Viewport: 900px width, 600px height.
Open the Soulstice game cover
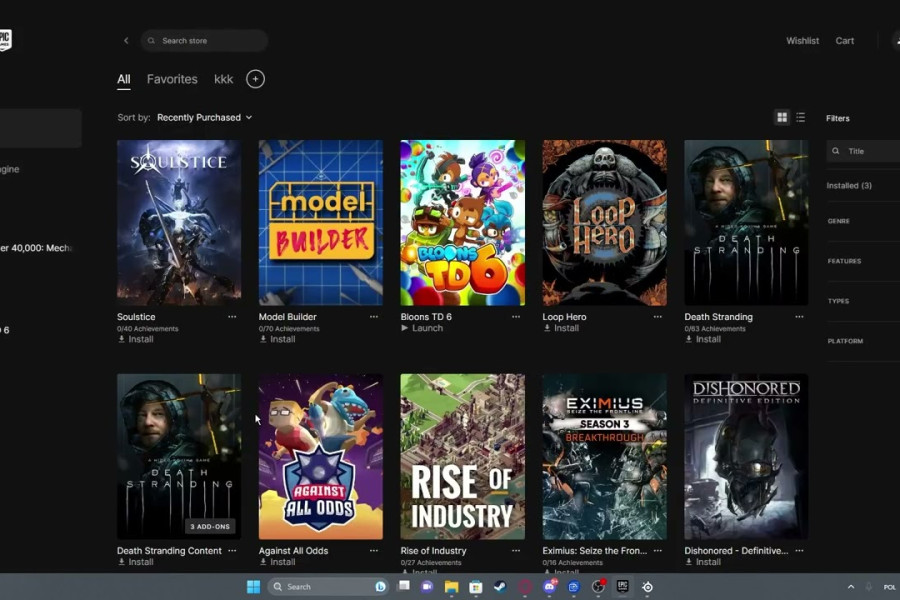point(179,223)
